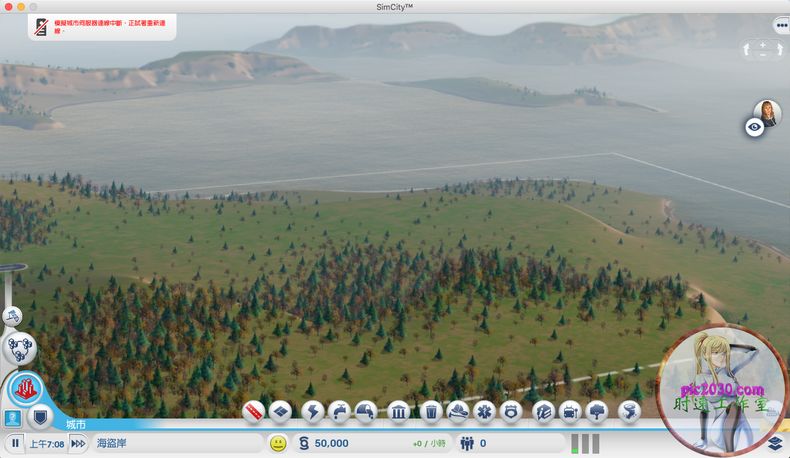Click the 50,000 treasury balance
Image resolution: width=790 pixels, height=458 pixels.
(332, 443)
